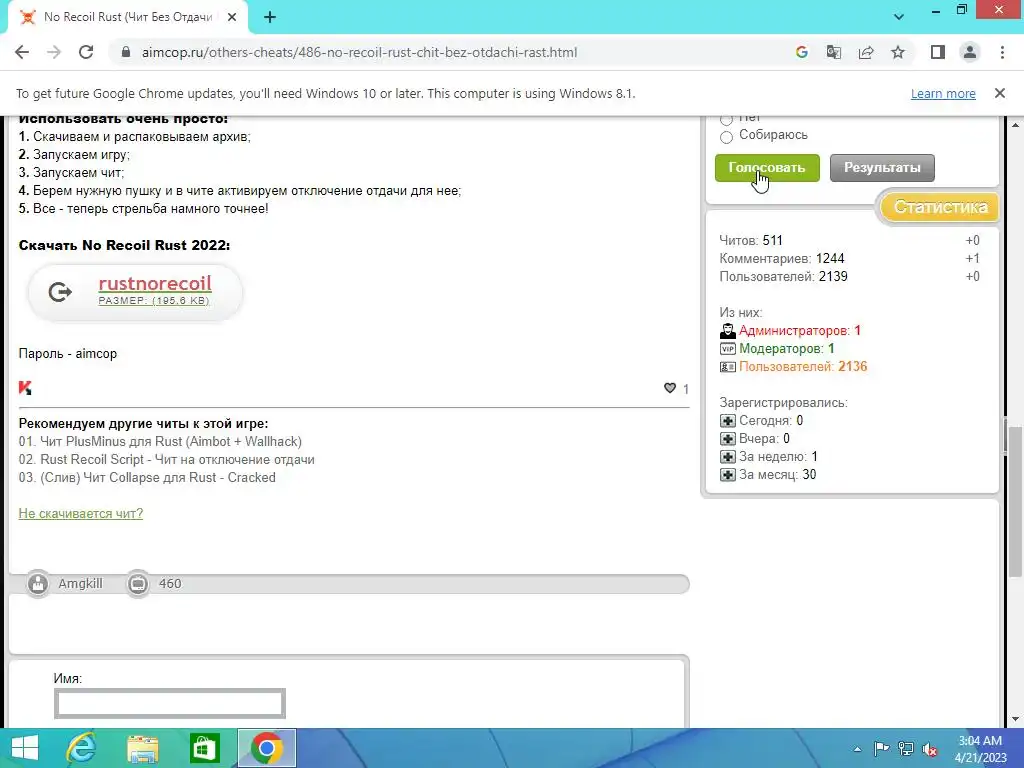Click the forward navigation arrow
This screenshot has height=768, width=1024.
(x=54, y=52)
